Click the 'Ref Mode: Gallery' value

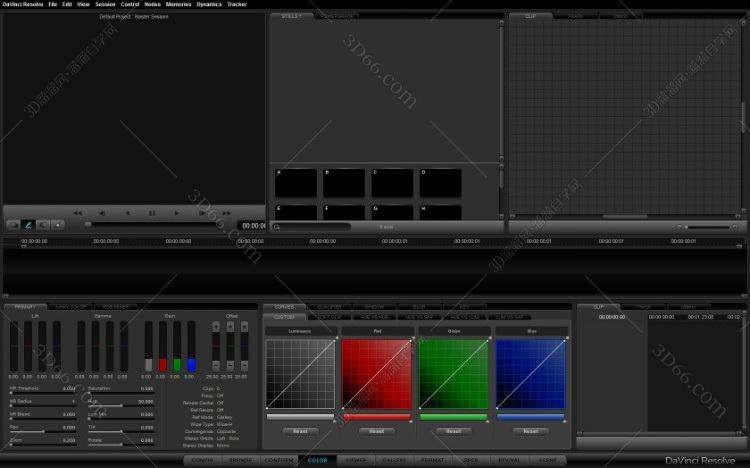click(x=224, y=417)
